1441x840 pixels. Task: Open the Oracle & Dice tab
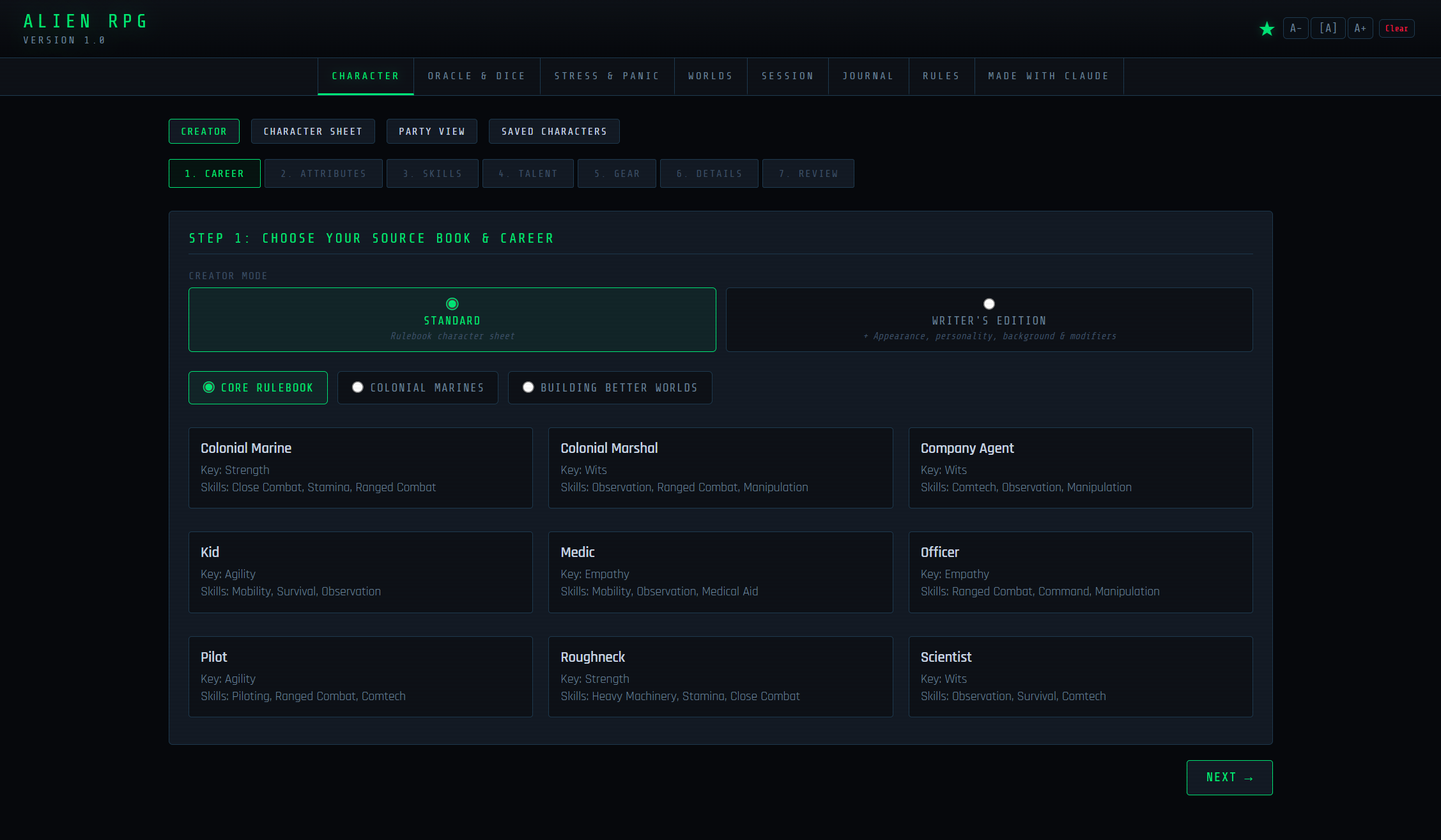point(477,76)
